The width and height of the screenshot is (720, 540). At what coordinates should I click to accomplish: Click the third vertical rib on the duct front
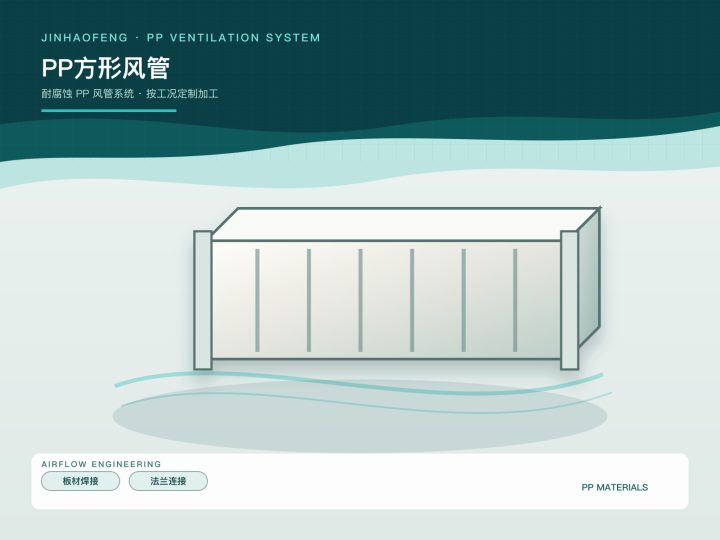[360, 300]
